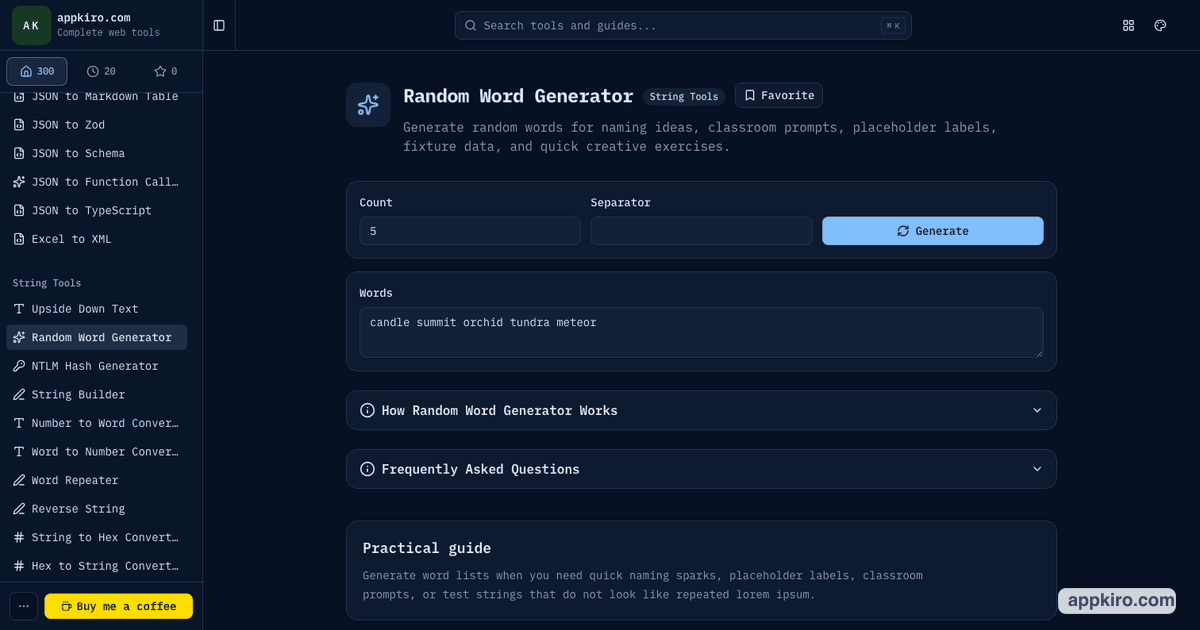Click the Separator input field
Screen dimensions: 1200x630
701,231
